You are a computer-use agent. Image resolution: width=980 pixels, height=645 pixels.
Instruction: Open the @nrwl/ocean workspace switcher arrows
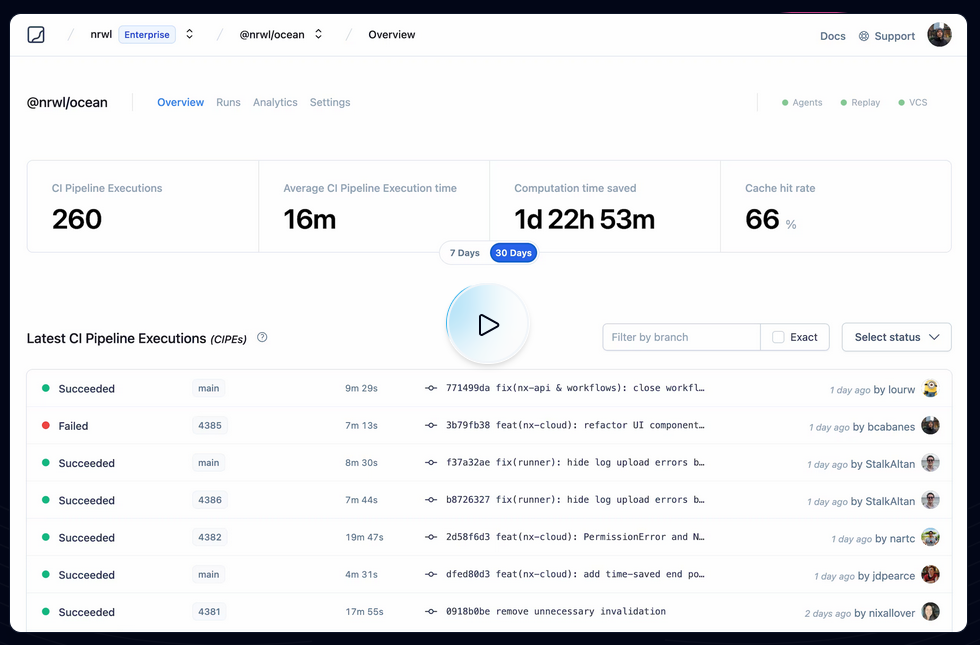[318, 34]
